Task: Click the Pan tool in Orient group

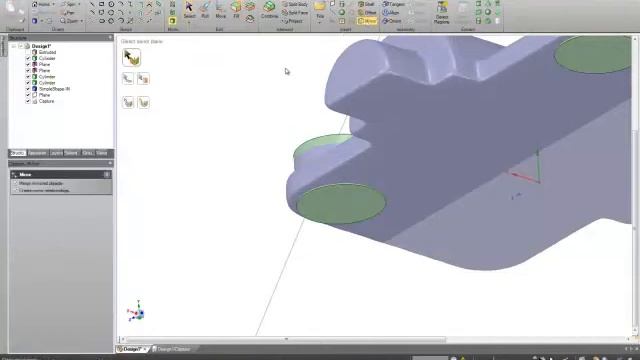Action: [x=67, y=13]
